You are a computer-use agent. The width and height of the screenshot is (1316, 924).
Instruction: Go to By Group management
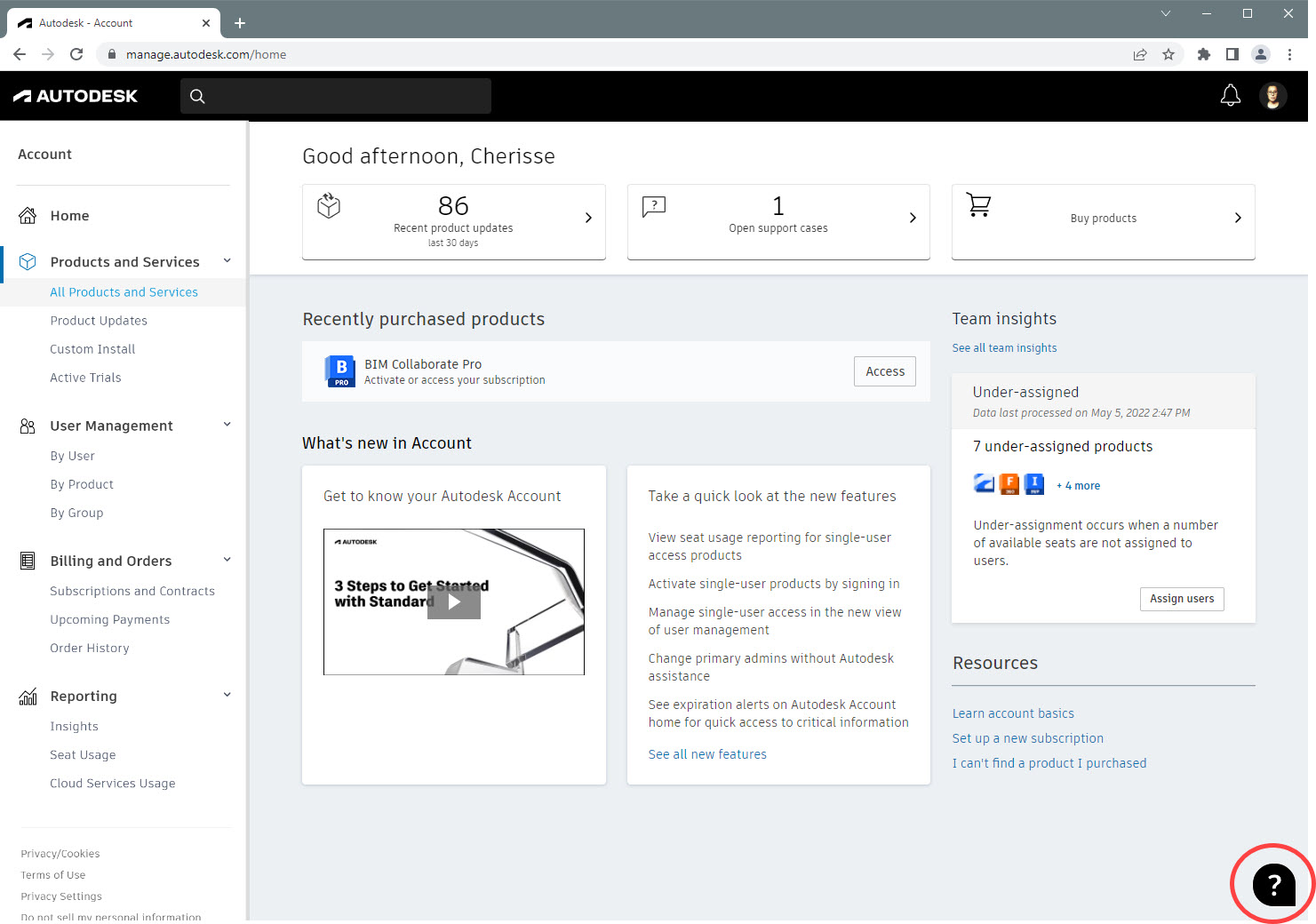click(x=76, y=513)
